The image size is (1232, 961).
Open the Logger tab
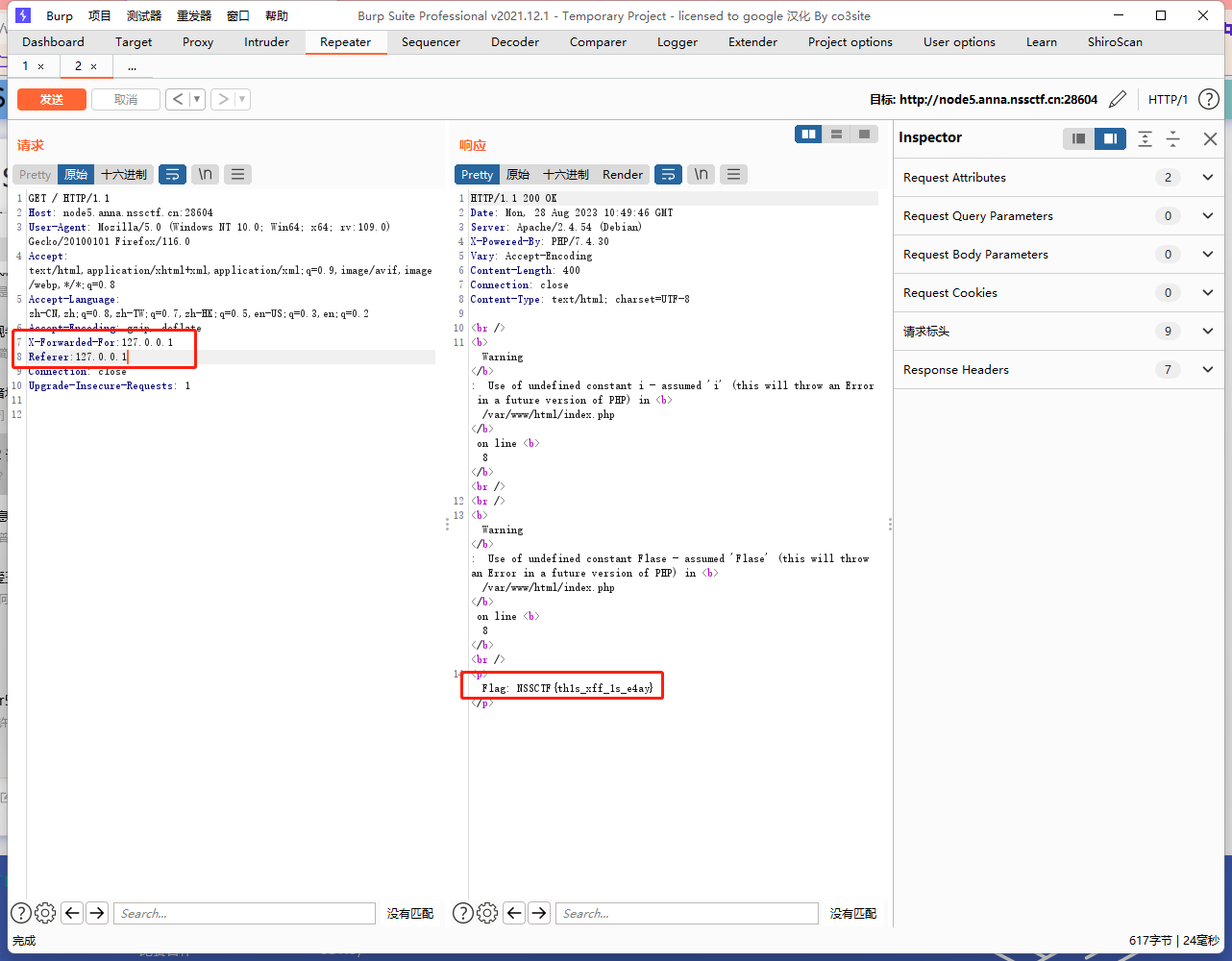678,41
